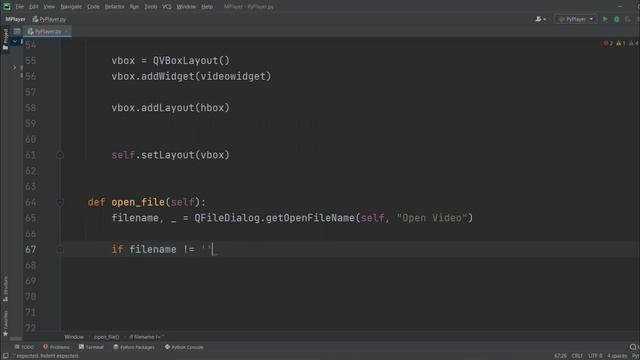
Task: Click on getOpenFileName in line 65
Action: (310, 218)
